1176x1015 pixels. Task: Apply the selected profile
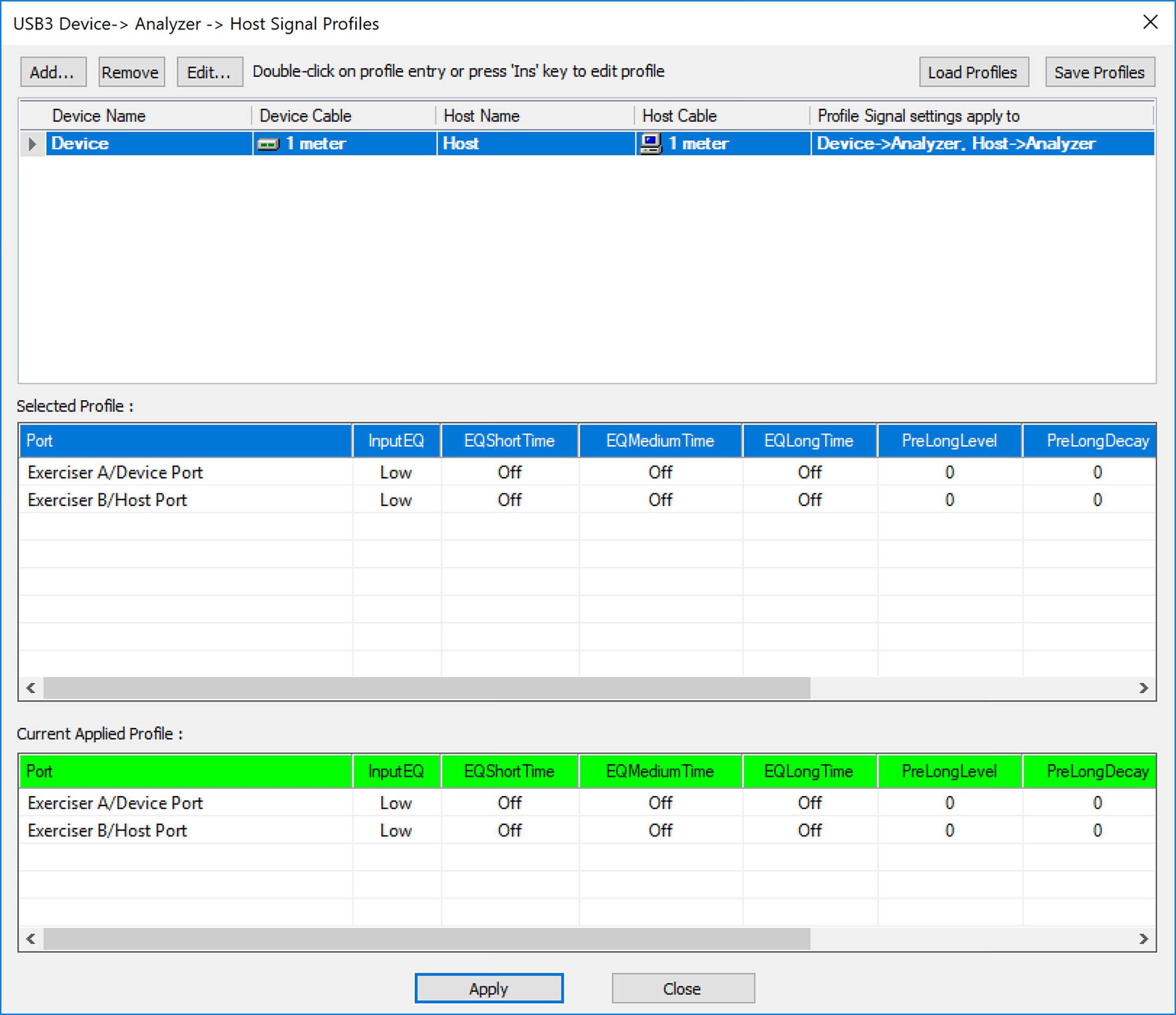click(489, 989)
